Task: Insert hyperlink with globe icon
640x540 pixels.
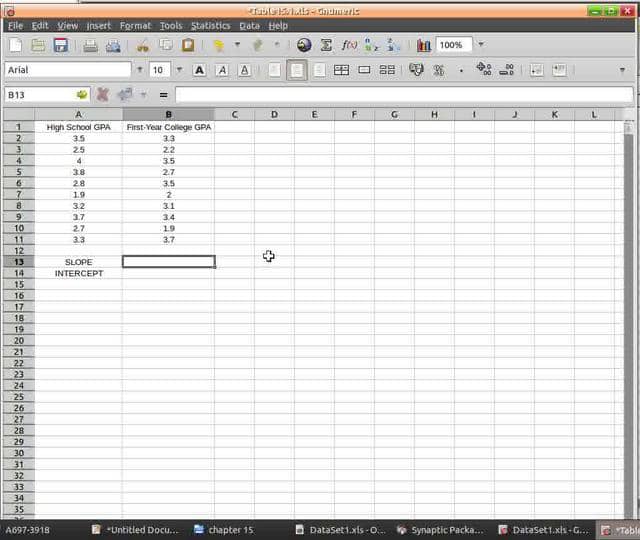Action: [304, 45]
